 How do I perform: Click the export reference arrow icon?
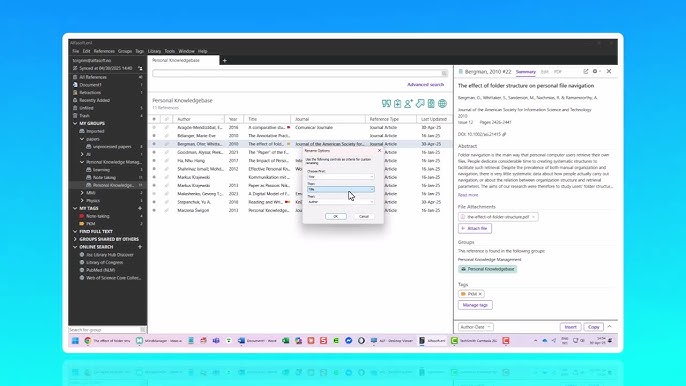click(420, 104)
